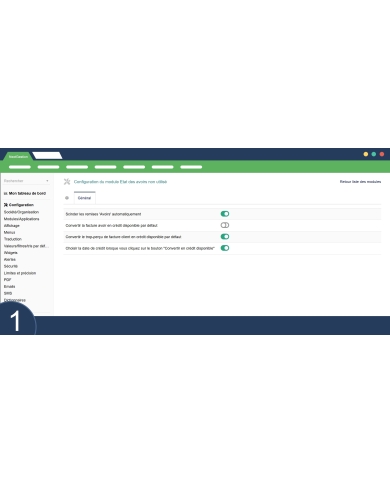
Task: Follow 'Retour liste des modules' link
Action: pos(360,182)
